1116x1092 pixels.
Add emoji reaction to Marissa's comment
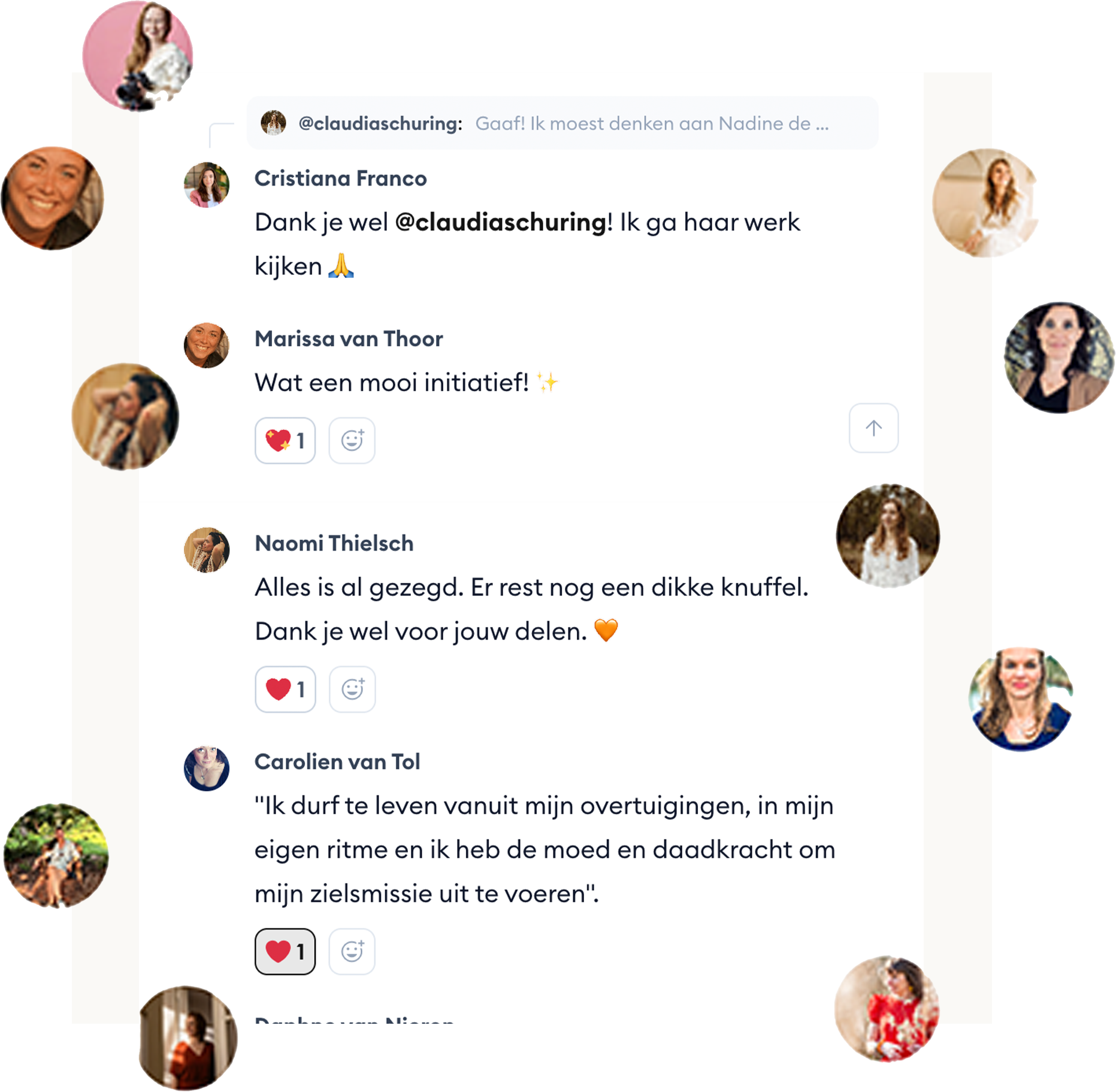tap(352, 440)
